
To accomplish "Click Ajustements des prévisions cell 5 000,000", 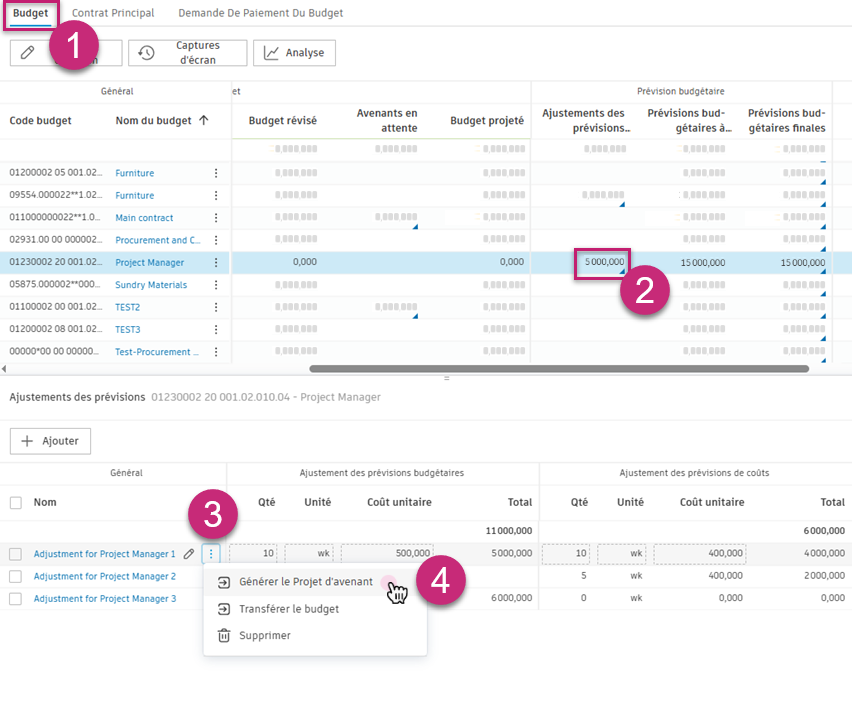I will pos(603,263).
